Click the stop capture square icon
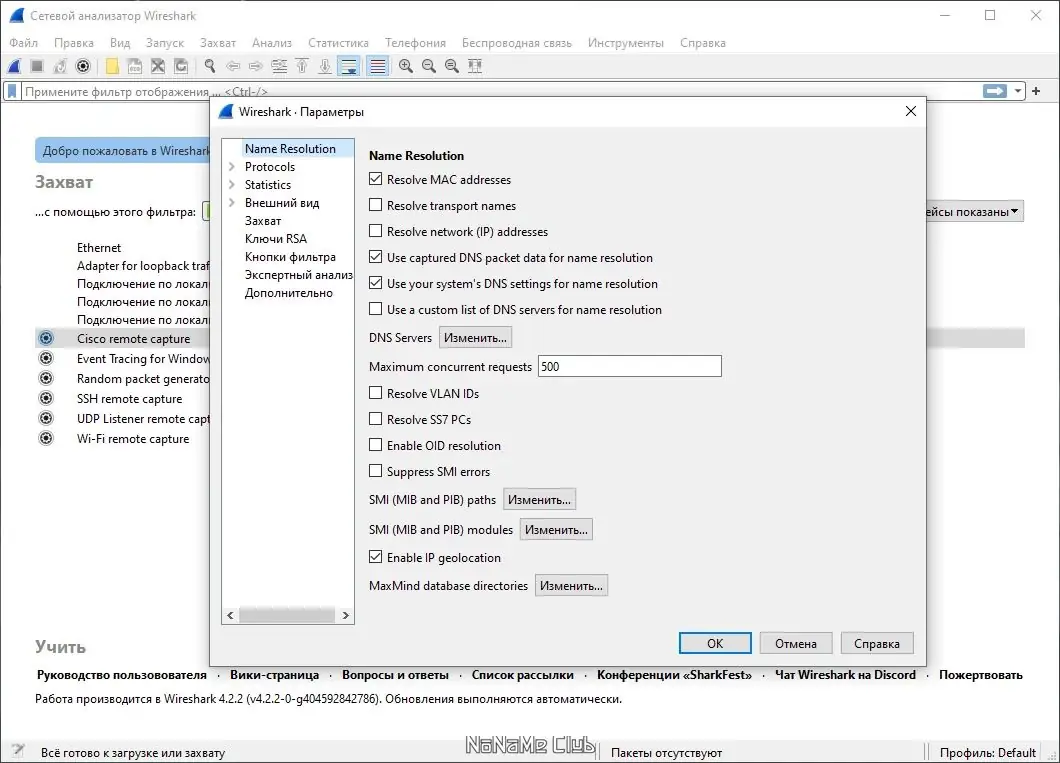Screen dimensions: 1060x763 [37, 66]
